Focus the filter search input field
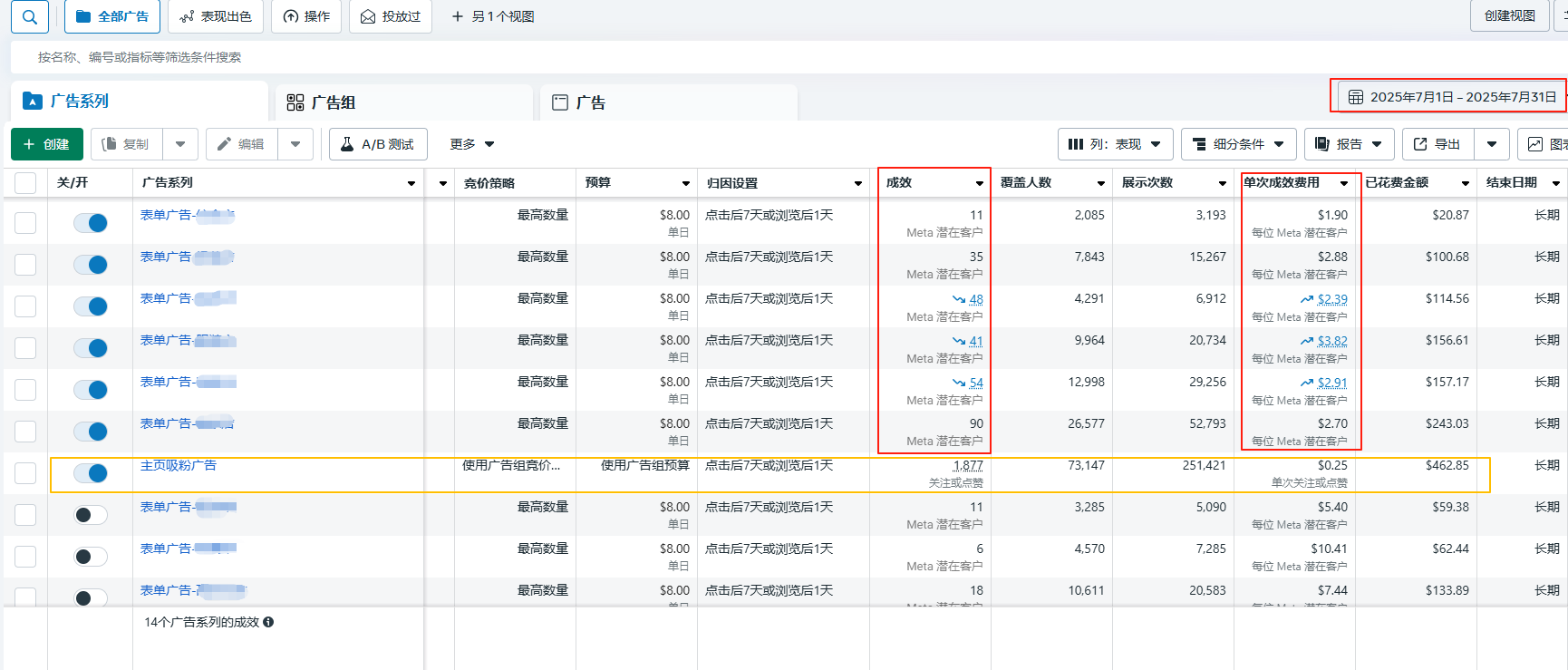The height and width of the screenshot is (670, 1568). (x=789, y=57)
